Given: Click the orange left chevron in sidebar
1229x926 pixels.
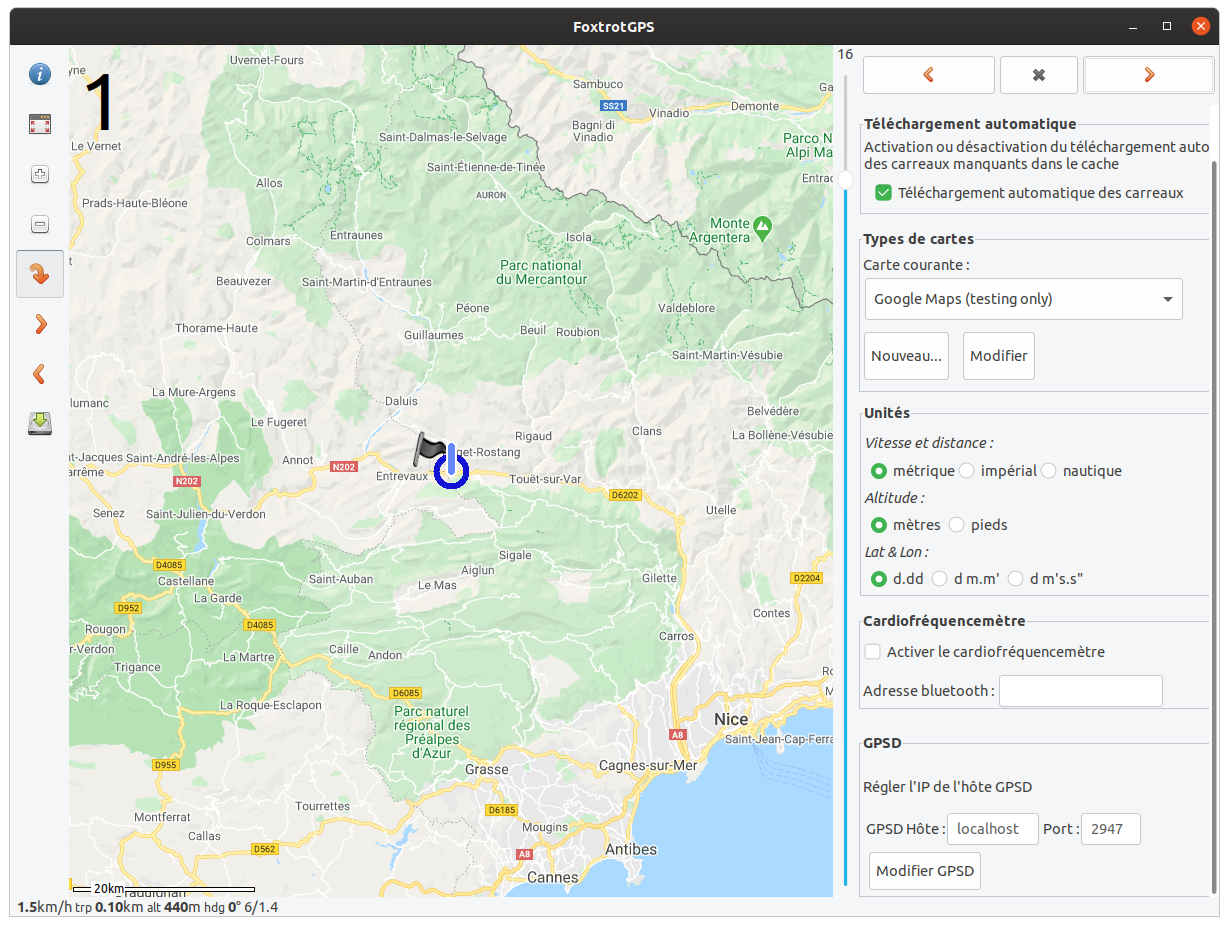Looking at the screenshot, I should 40,374.
